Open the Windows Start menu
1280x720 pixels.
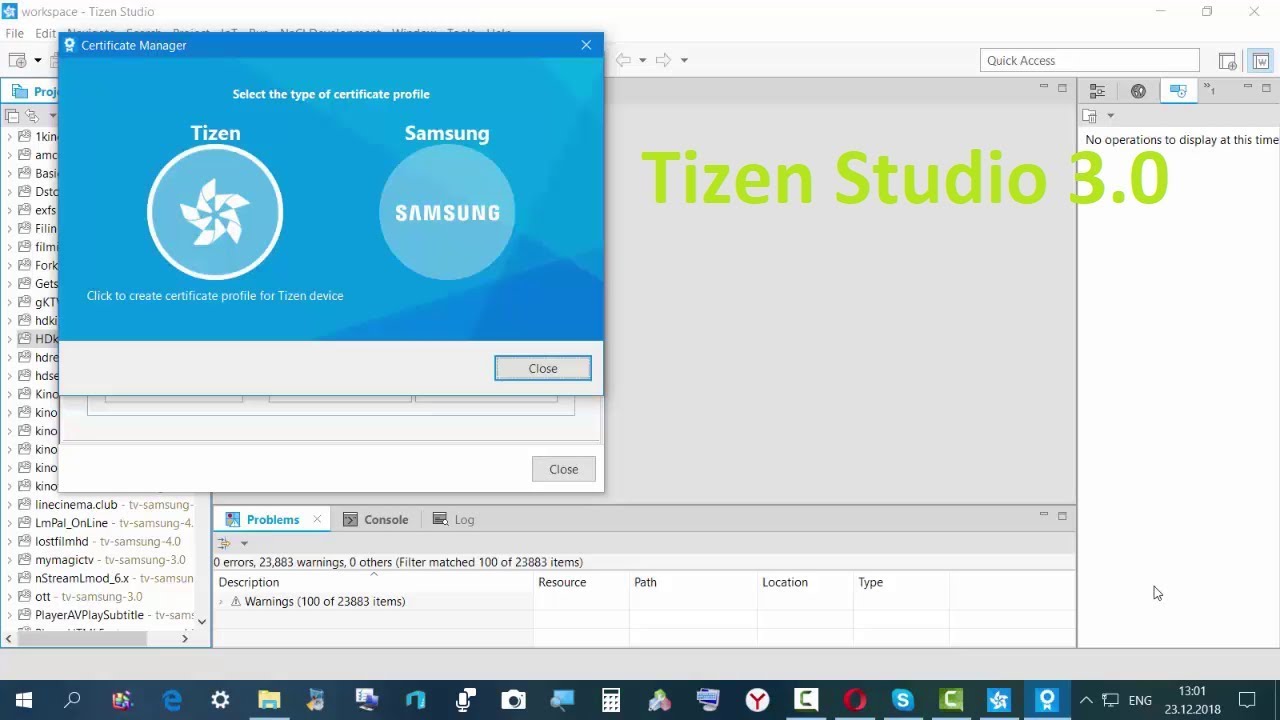24,700
